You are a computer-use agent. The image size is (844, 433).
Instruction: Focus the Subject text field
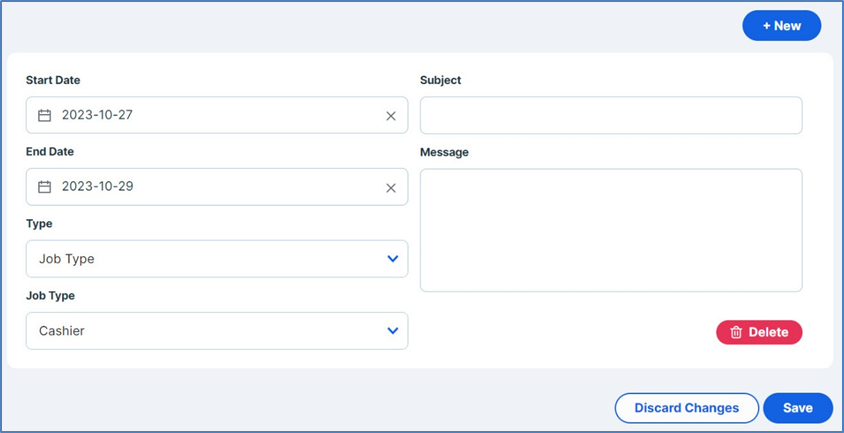click(611, 115)
